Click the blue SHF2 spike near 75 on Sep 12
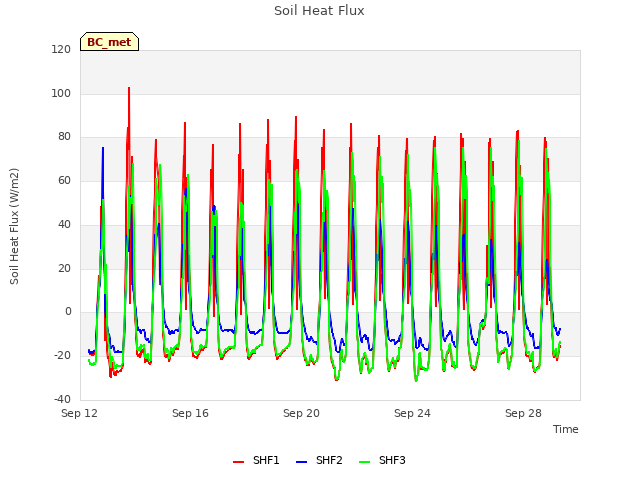The image size is (640, 480). (103, 149)
